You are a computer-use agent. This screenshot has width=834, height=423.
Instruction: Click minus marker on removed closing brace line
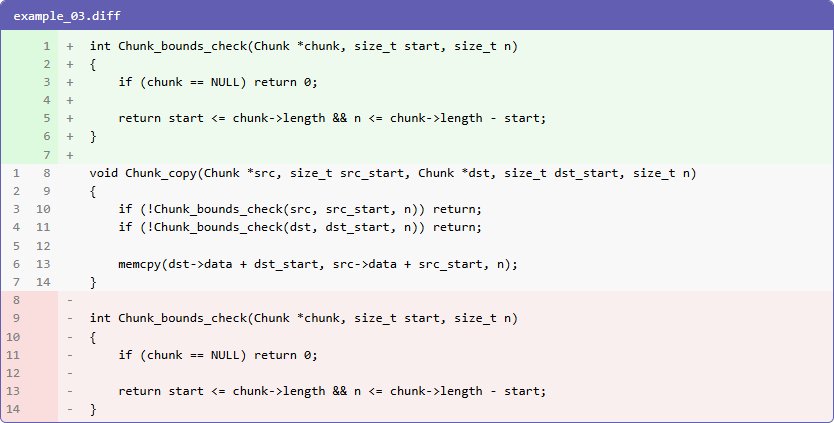[70, 408]
